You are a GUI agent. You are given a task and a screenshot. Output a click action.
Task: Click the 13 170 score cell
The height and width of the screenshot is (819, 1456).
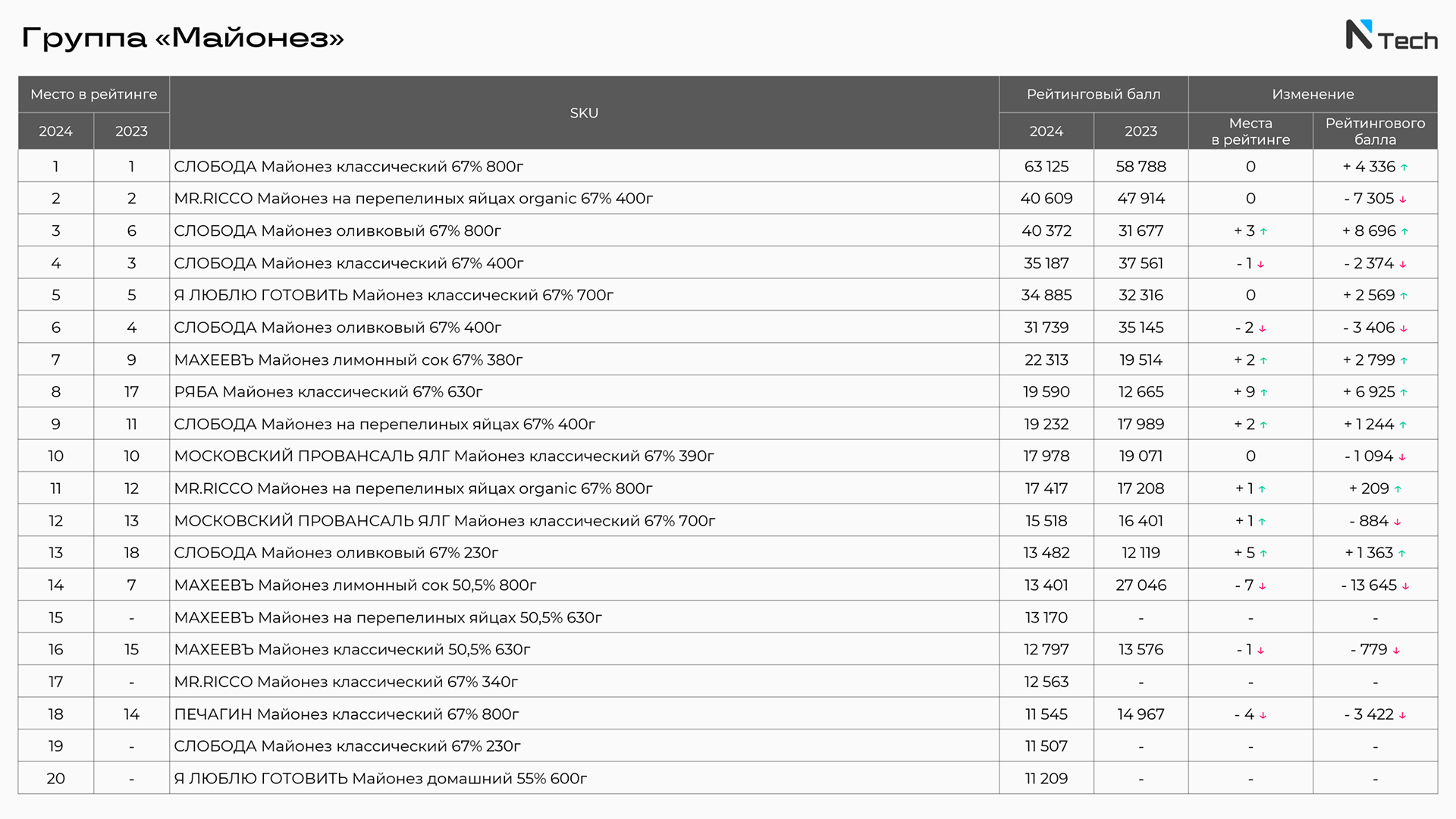pos(1046,617)
